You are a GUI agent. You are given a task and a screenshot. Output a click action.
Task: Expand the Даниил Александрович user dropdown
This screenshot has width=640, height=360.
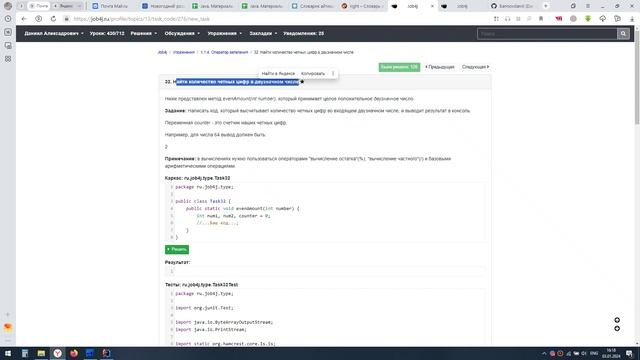[53, 33]
